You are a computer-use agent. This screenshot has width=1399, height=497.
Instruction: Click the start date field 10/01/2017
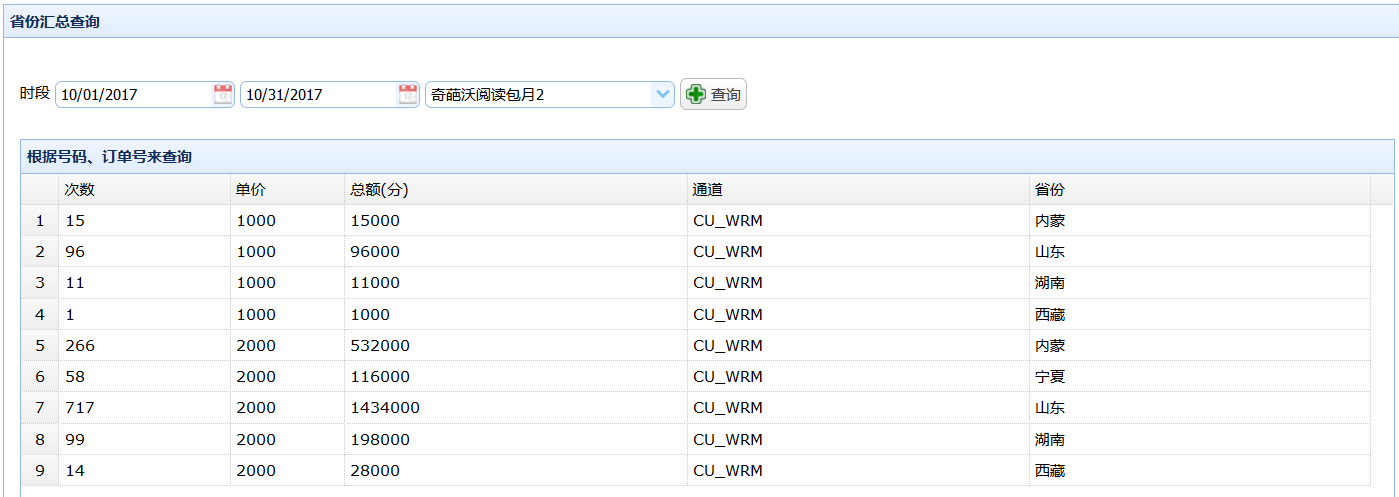pos(133,95)
